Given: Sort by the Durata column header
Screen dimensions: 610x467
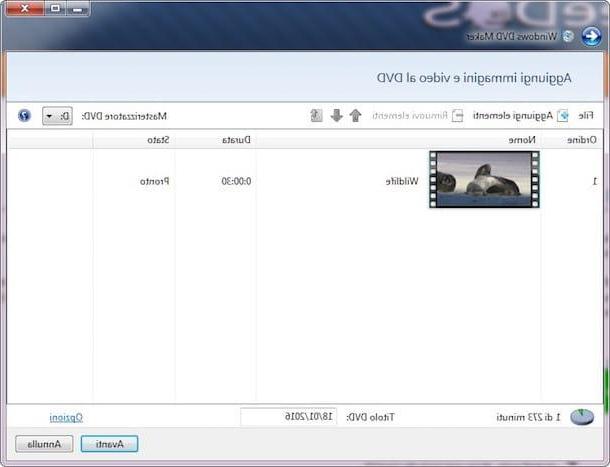Looking at the screenshot, I should point(237,140).
